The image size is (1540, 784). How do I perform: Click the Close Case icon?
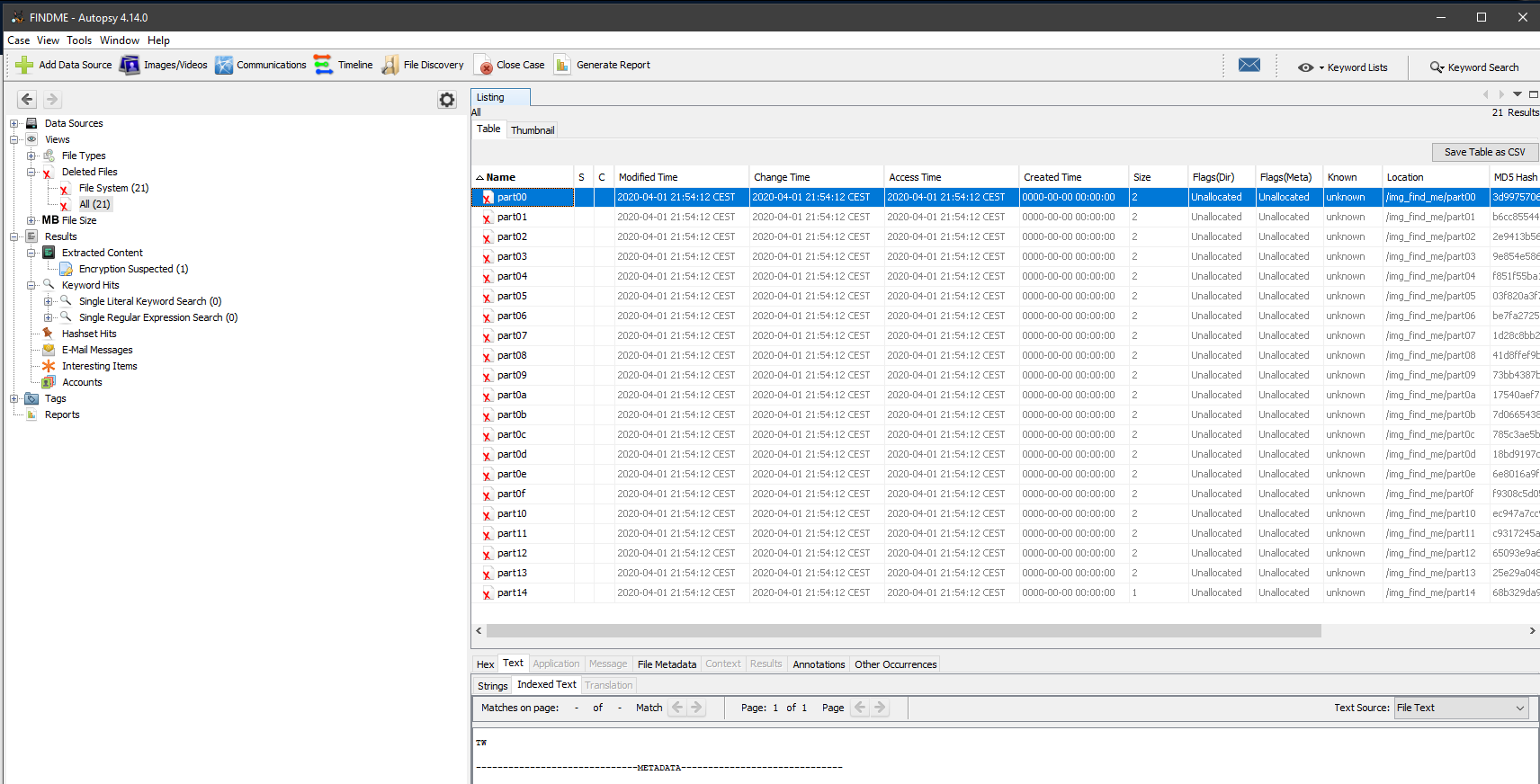(x=484, y=65)
